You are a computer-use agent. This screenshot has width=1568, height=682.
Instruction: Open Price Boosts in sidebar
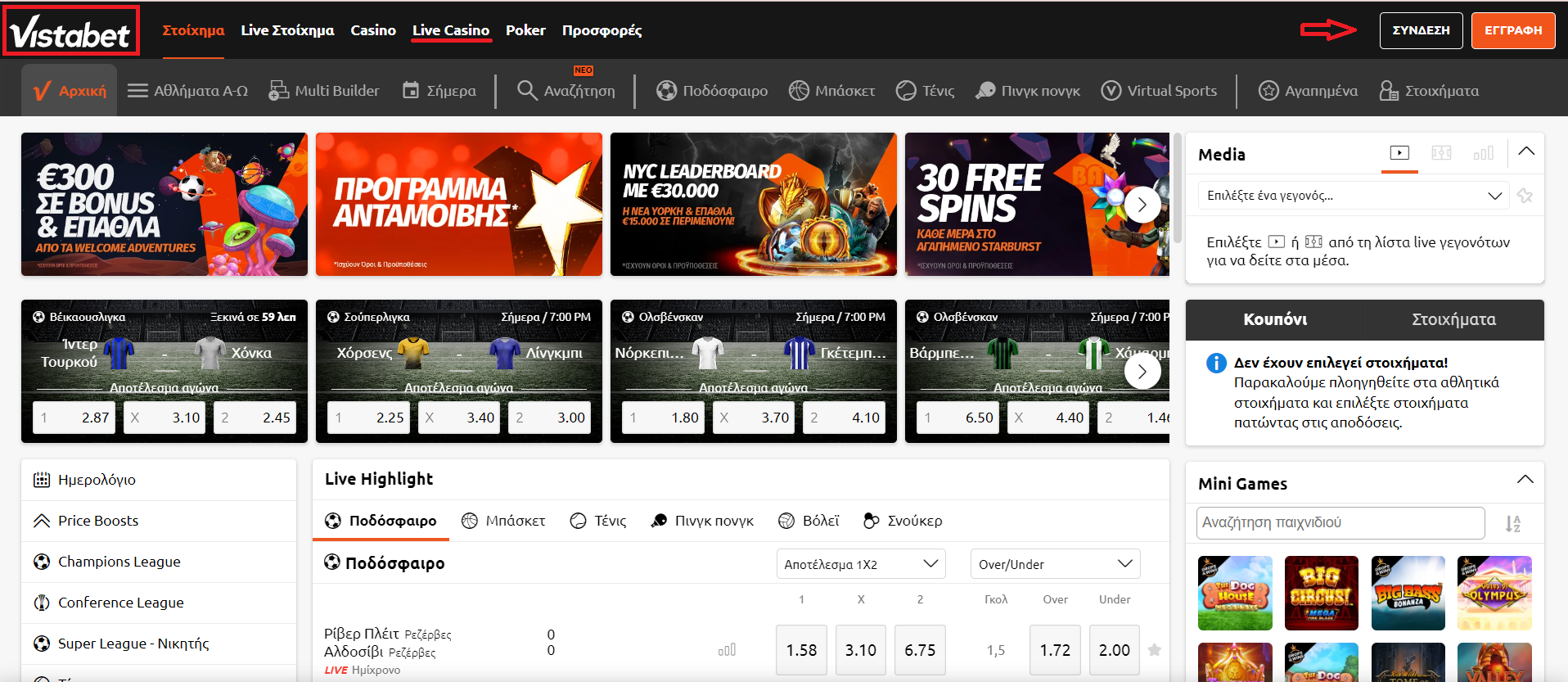159,521
